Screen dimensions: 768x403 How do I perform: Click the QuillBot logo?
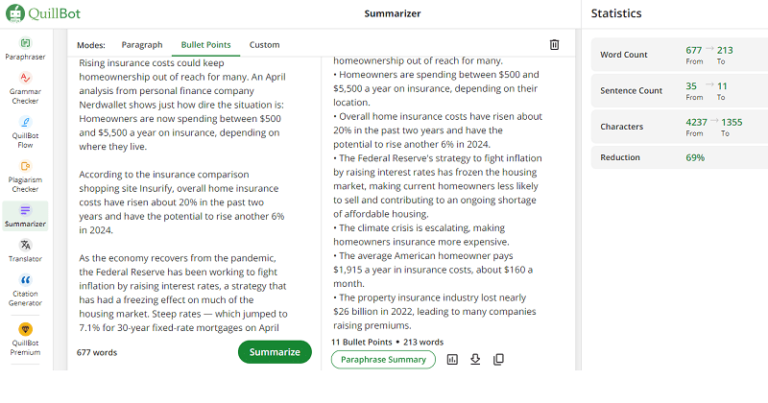[44, 13]
